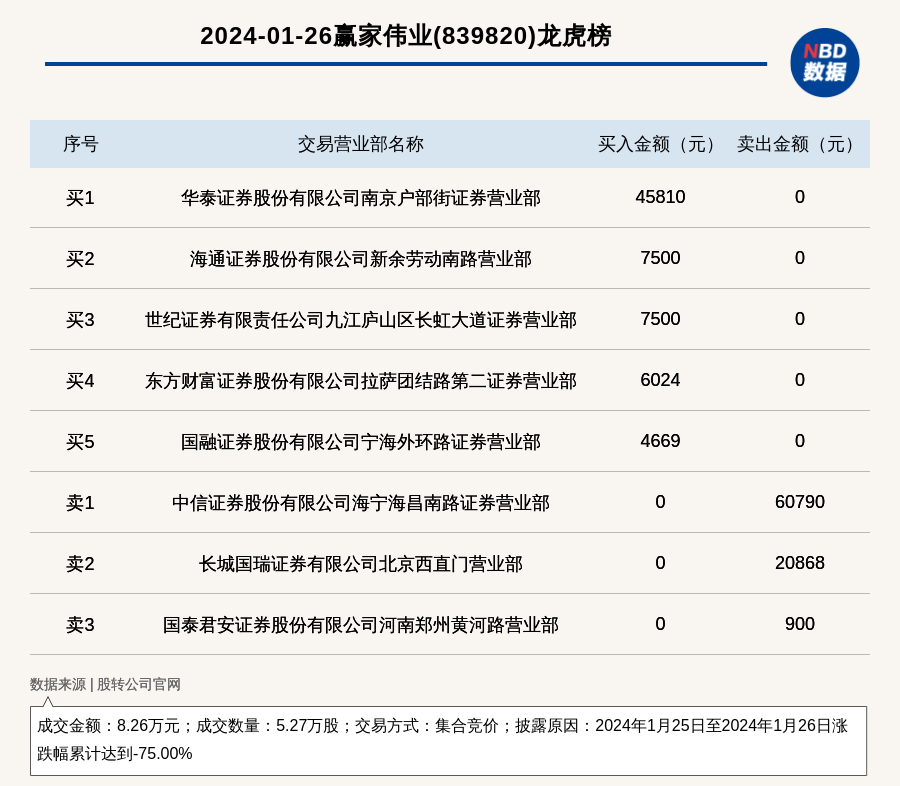Select the 买5 row label
Screen dimensions: 900x786
(80, 442)
